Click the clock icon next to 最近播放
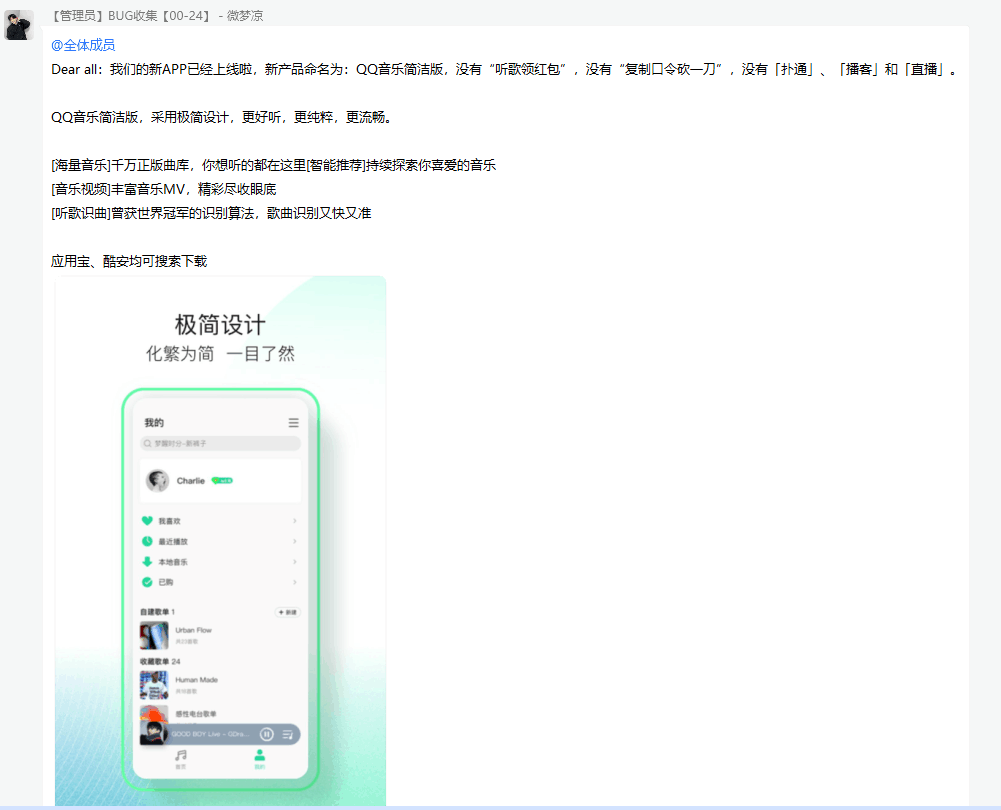Viewport: 1001px width, 810px height. 147,541
